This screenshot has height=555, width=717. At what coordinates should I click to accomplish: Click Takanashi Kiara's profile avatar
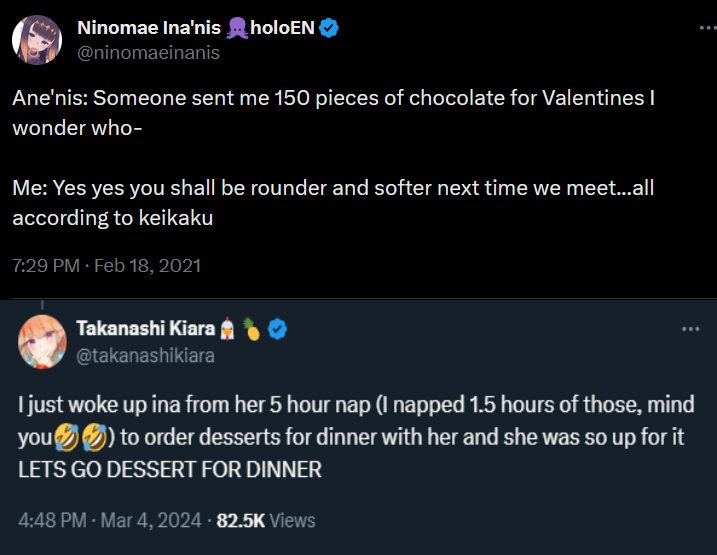click(x=41, y=341)
